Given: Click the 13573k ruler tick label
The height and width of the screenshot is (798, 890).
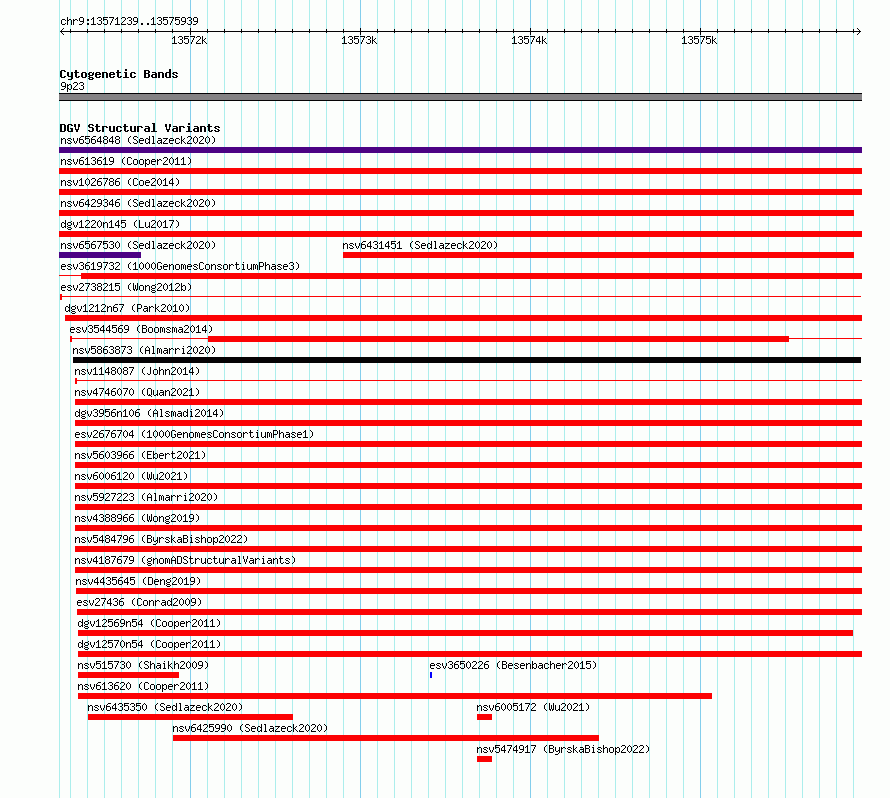Looking at the screenshot, I should pos(359,40).
